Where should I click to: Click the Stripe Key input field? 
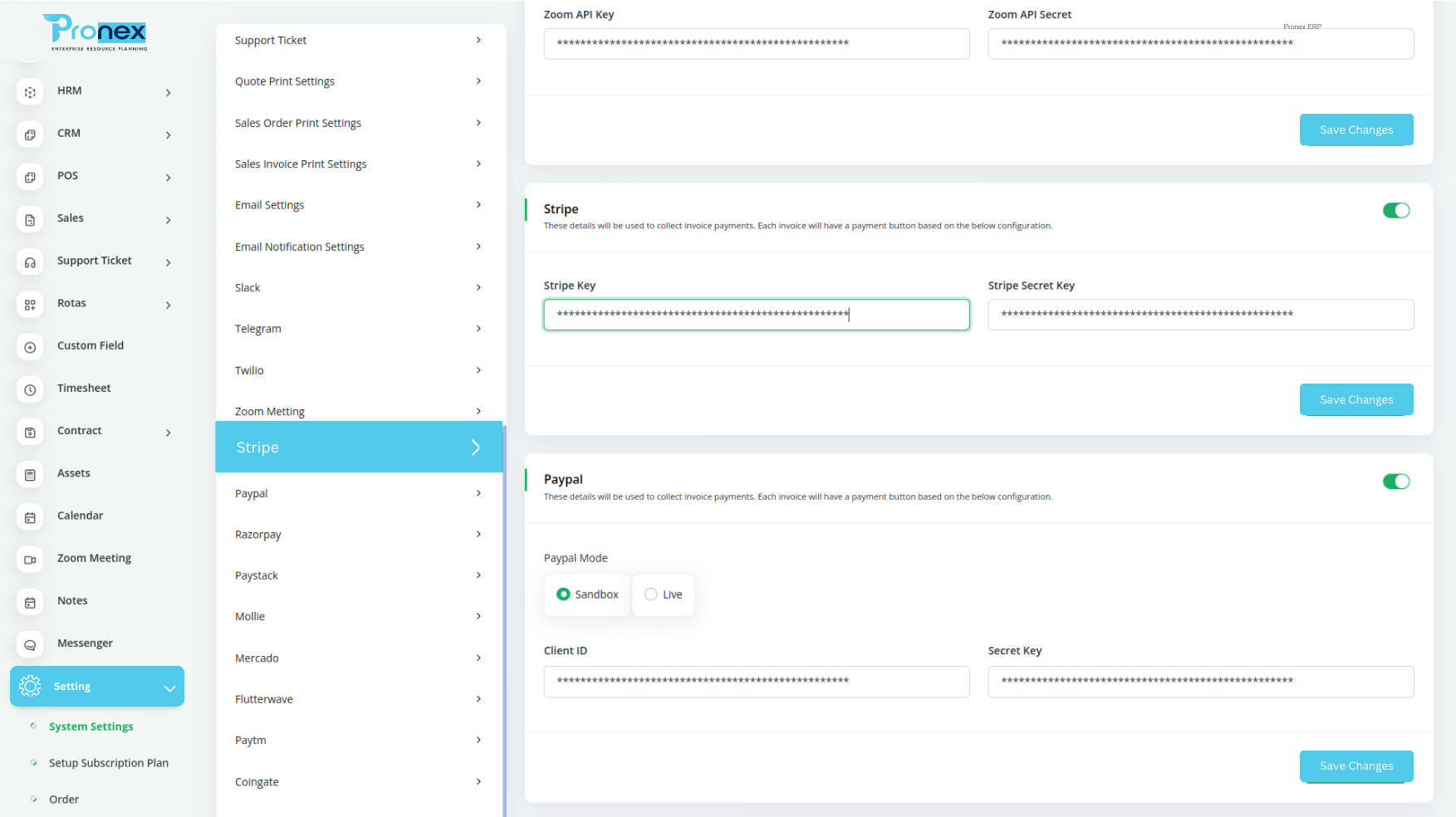tap(757, 315)
